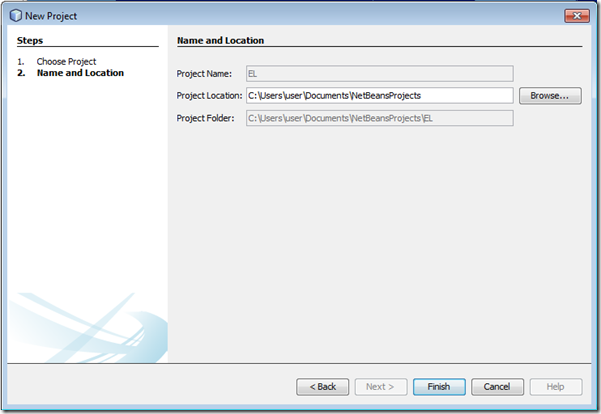Click Finish to create the project

coord(439,387)
